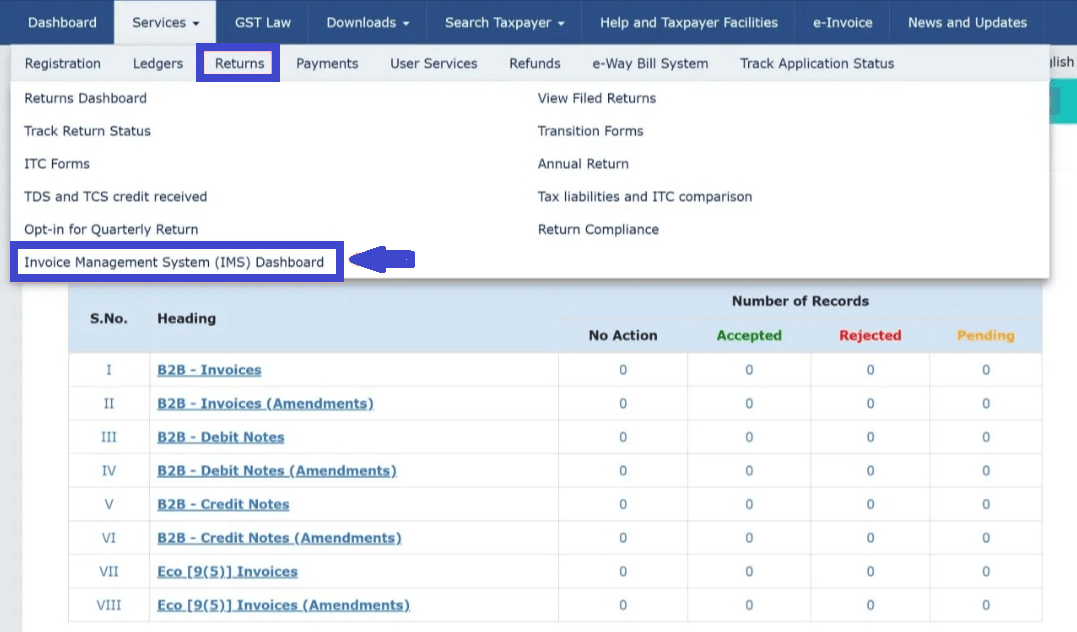Open View Filed Returns
Viewport: 1077px width, 632px height.
pyautogui.click(x=596, y=98)
